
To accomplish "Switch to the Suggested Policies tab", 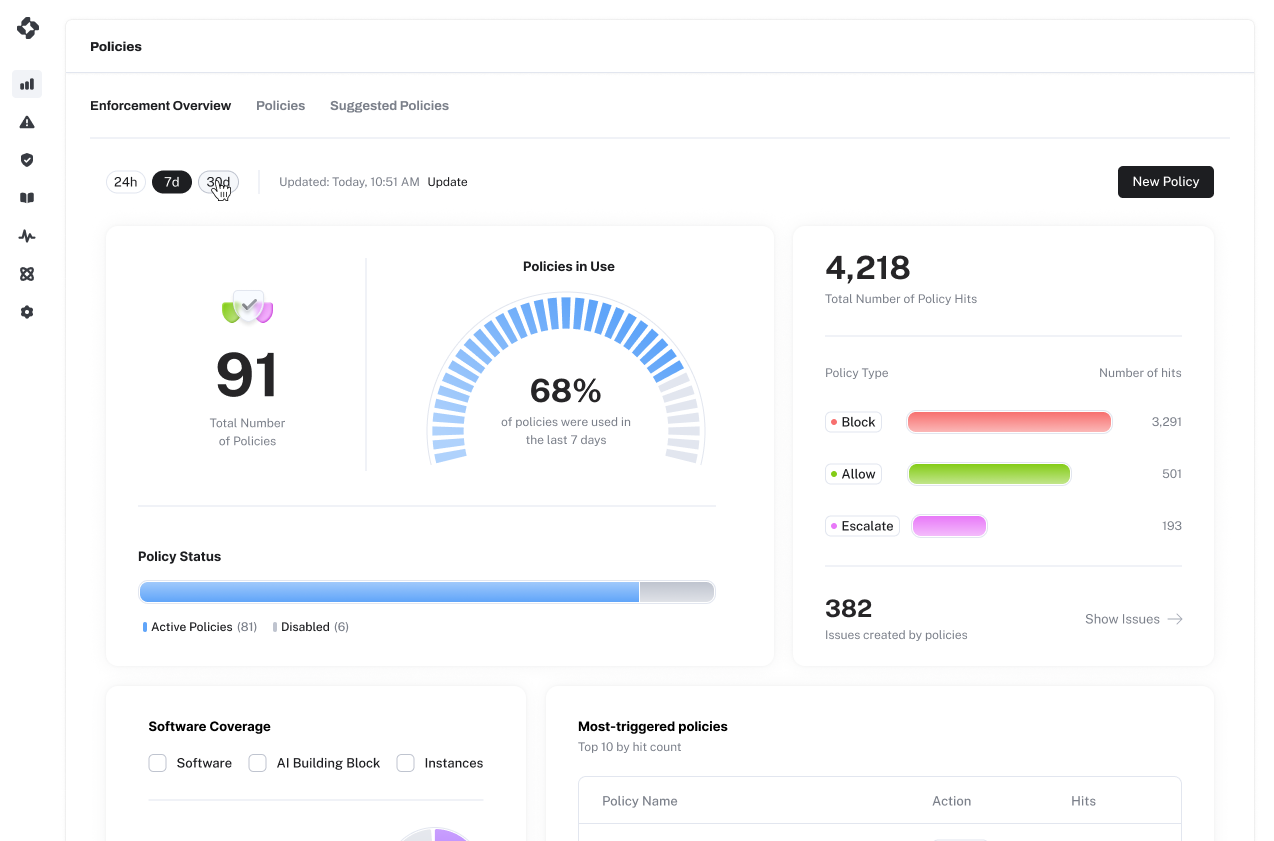I will (389, 105).
